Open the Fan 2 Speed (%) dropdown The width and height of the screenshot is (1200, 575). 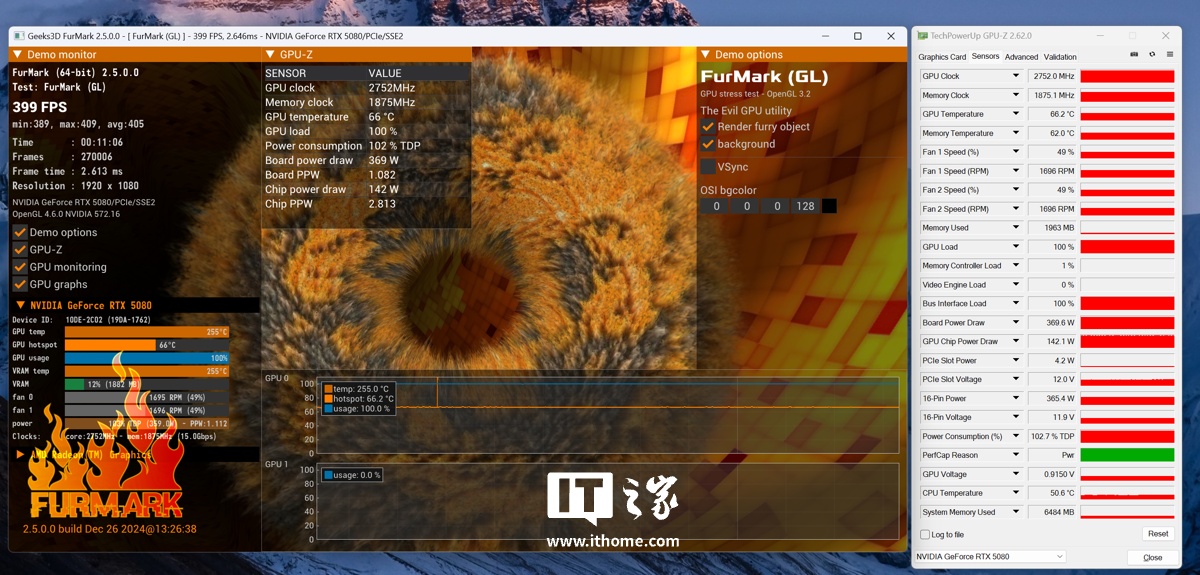coord(1016,190)
